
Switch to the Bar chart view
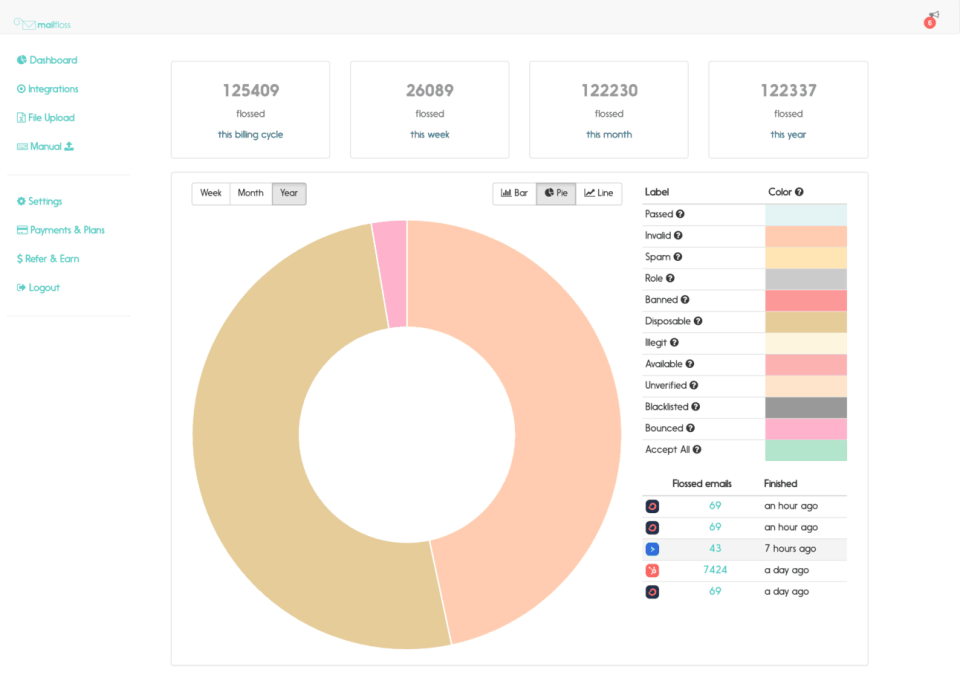click(x=514, y=193)
